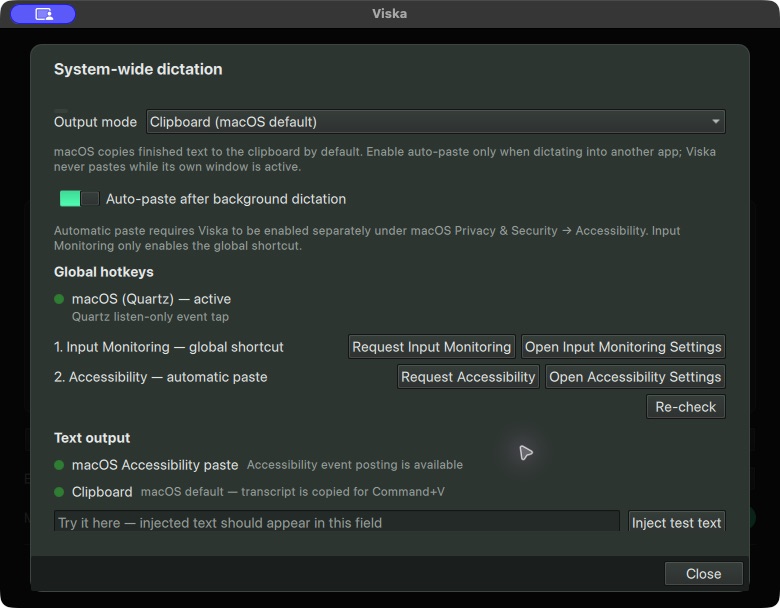Click the Output mode dropdown arrow

click(715, 121)
